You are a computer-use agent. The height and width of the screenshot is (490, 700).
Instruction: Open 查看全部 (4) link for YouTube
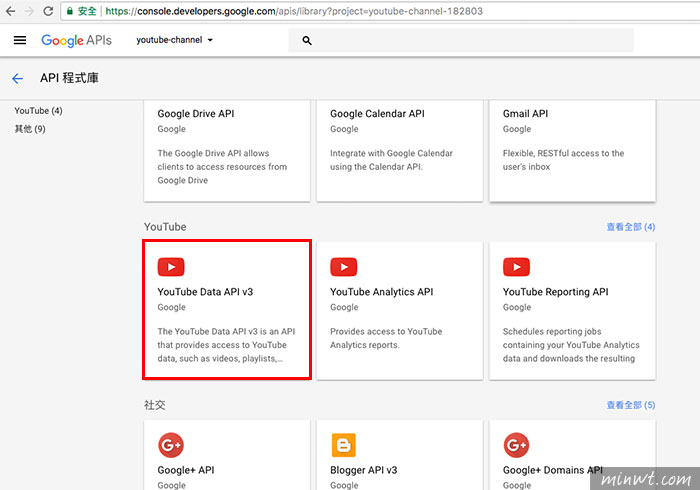pos(630,227)
